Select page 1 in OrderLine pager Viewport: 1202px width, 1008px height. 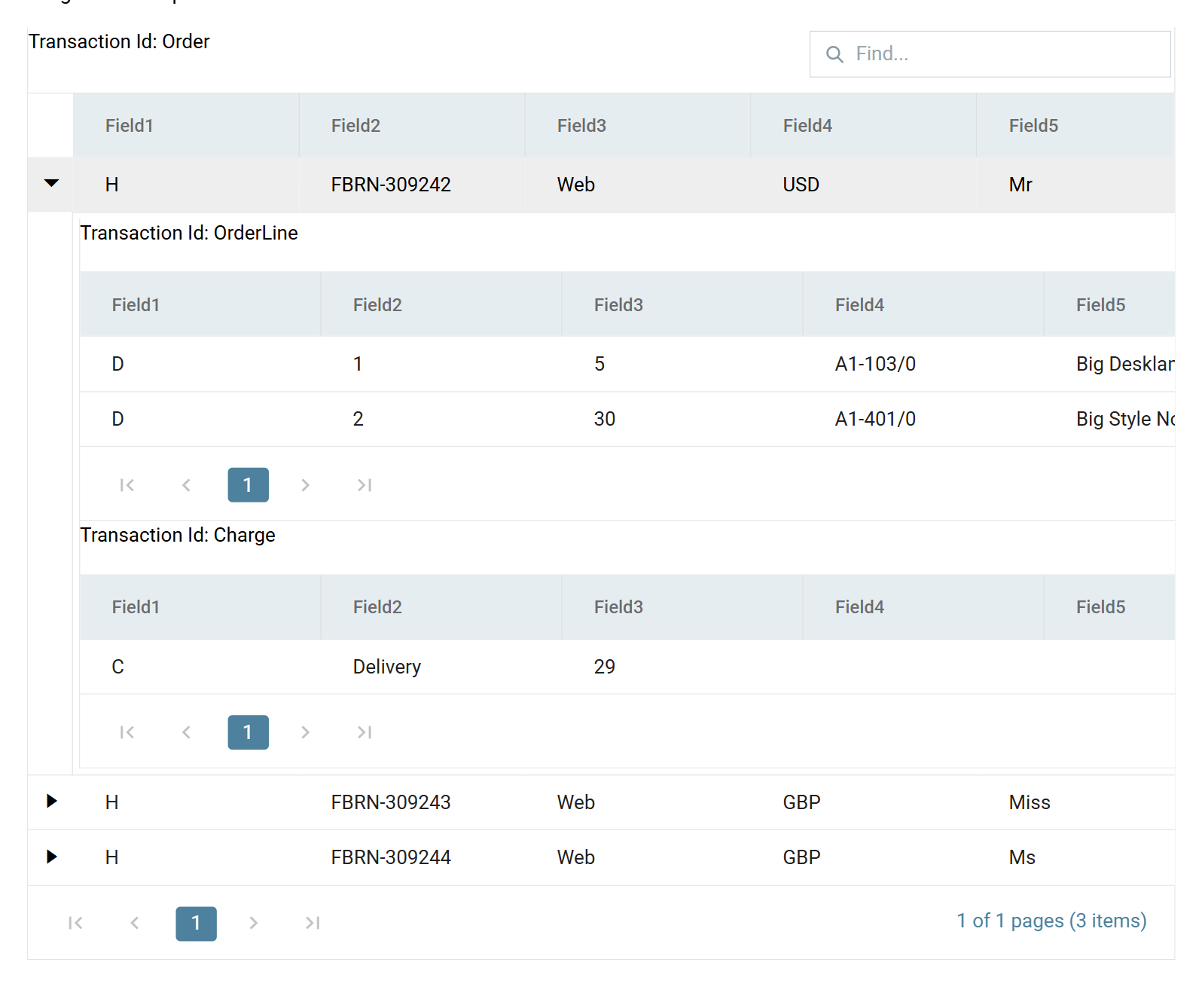tap(249, 485)
